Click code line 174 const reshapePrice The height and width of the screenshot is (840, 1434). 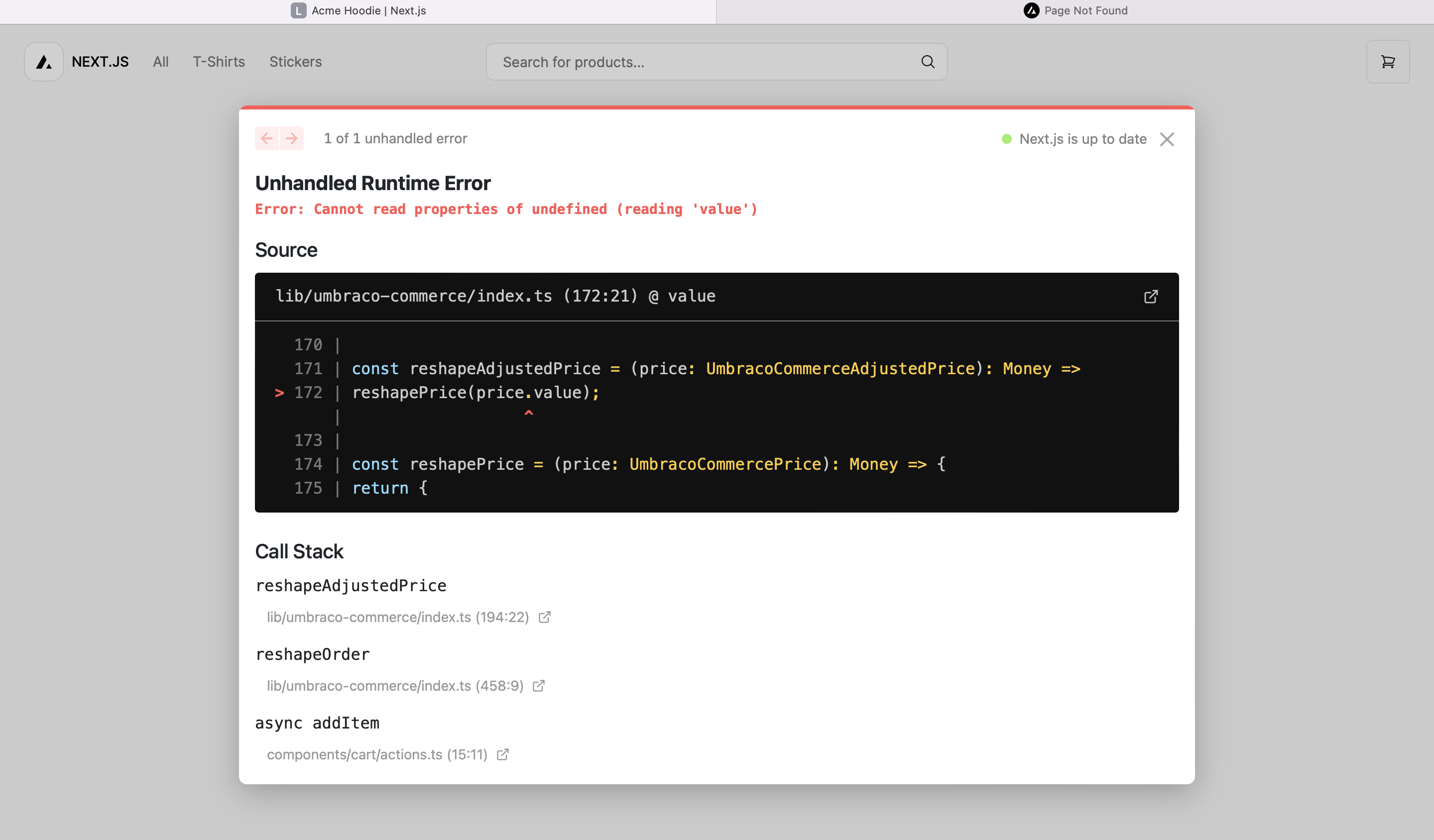tap(649, 464)
